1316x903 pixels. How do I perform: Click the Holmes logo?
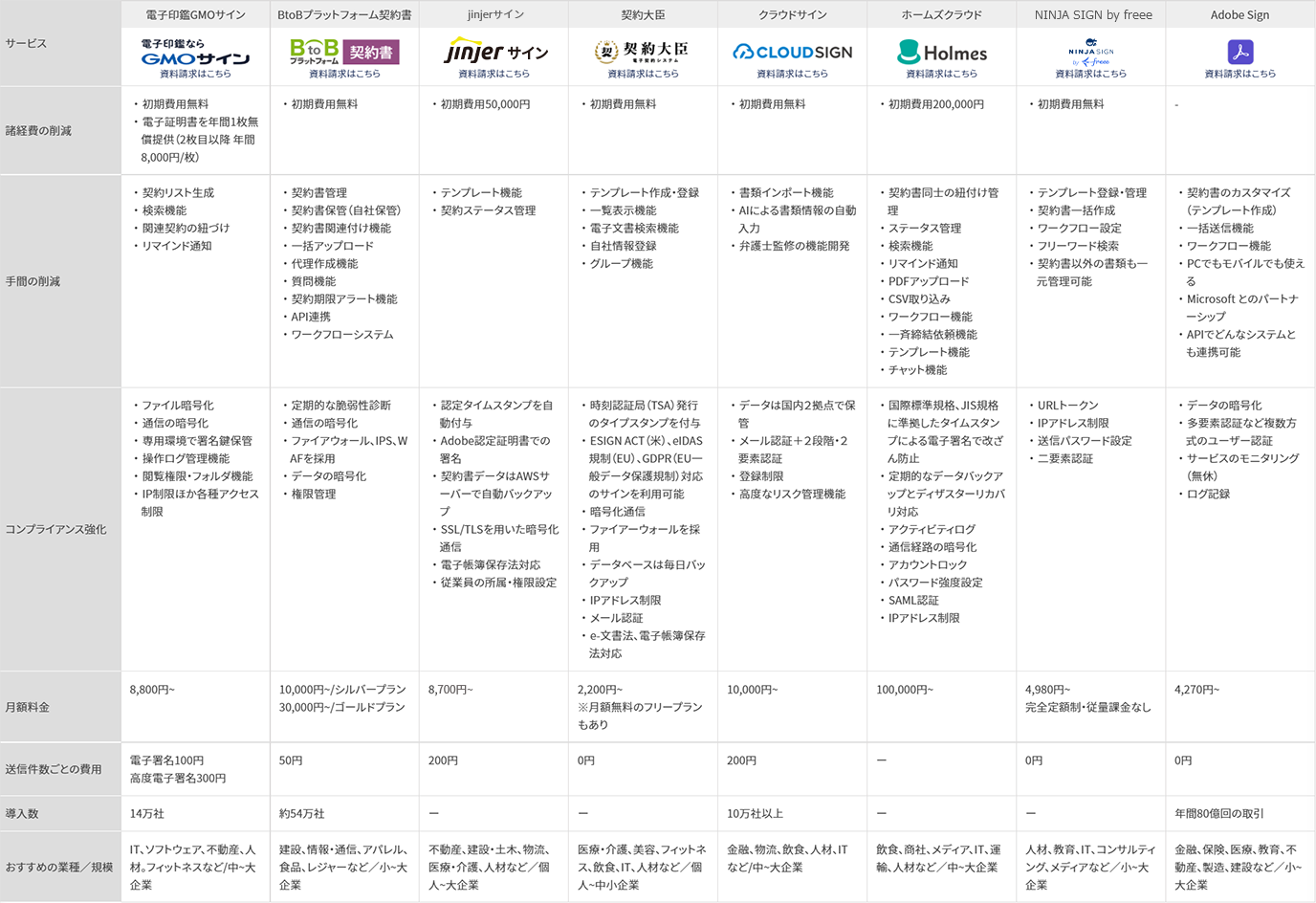coord(942,52)
